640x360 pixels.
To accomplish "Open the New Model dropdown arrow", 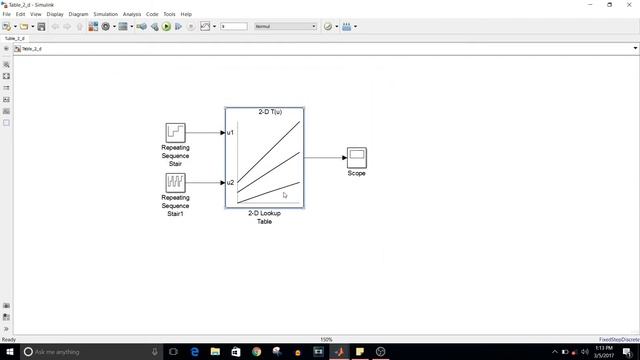I will 16,27.
